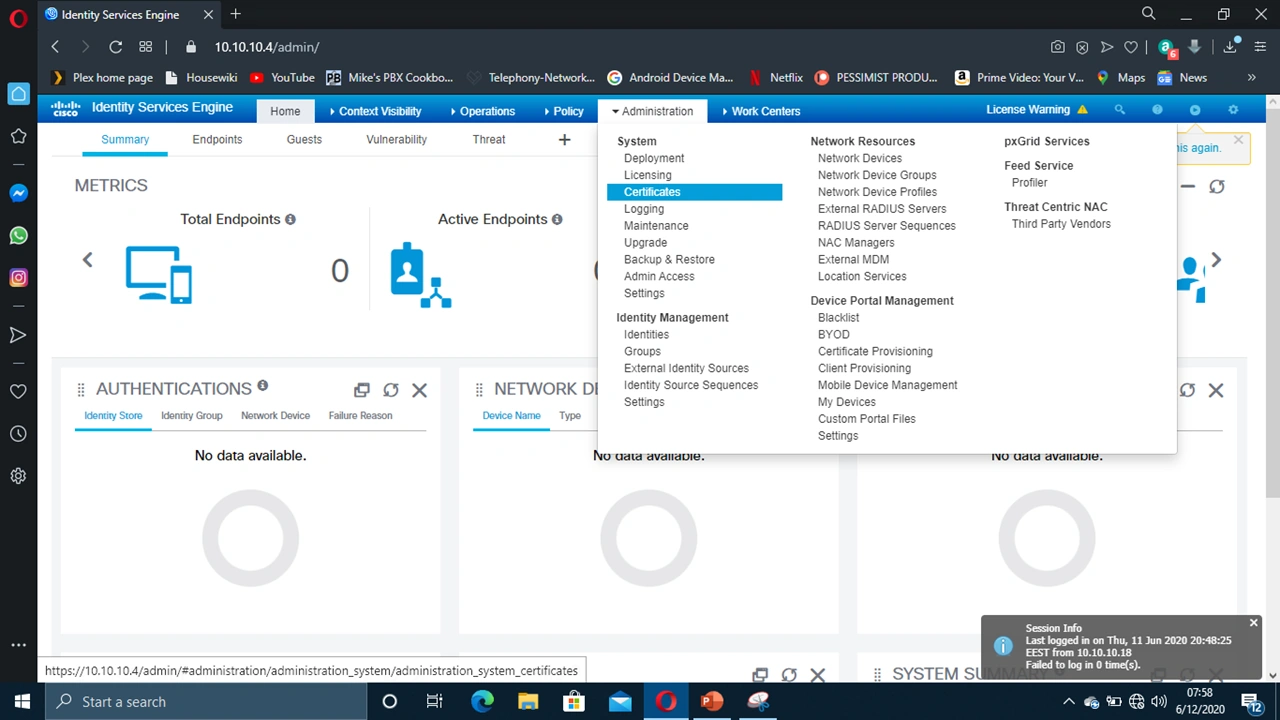Open the ISE system settings gear
Viewport: 1280px width, 720px height.
[1233, 110]
